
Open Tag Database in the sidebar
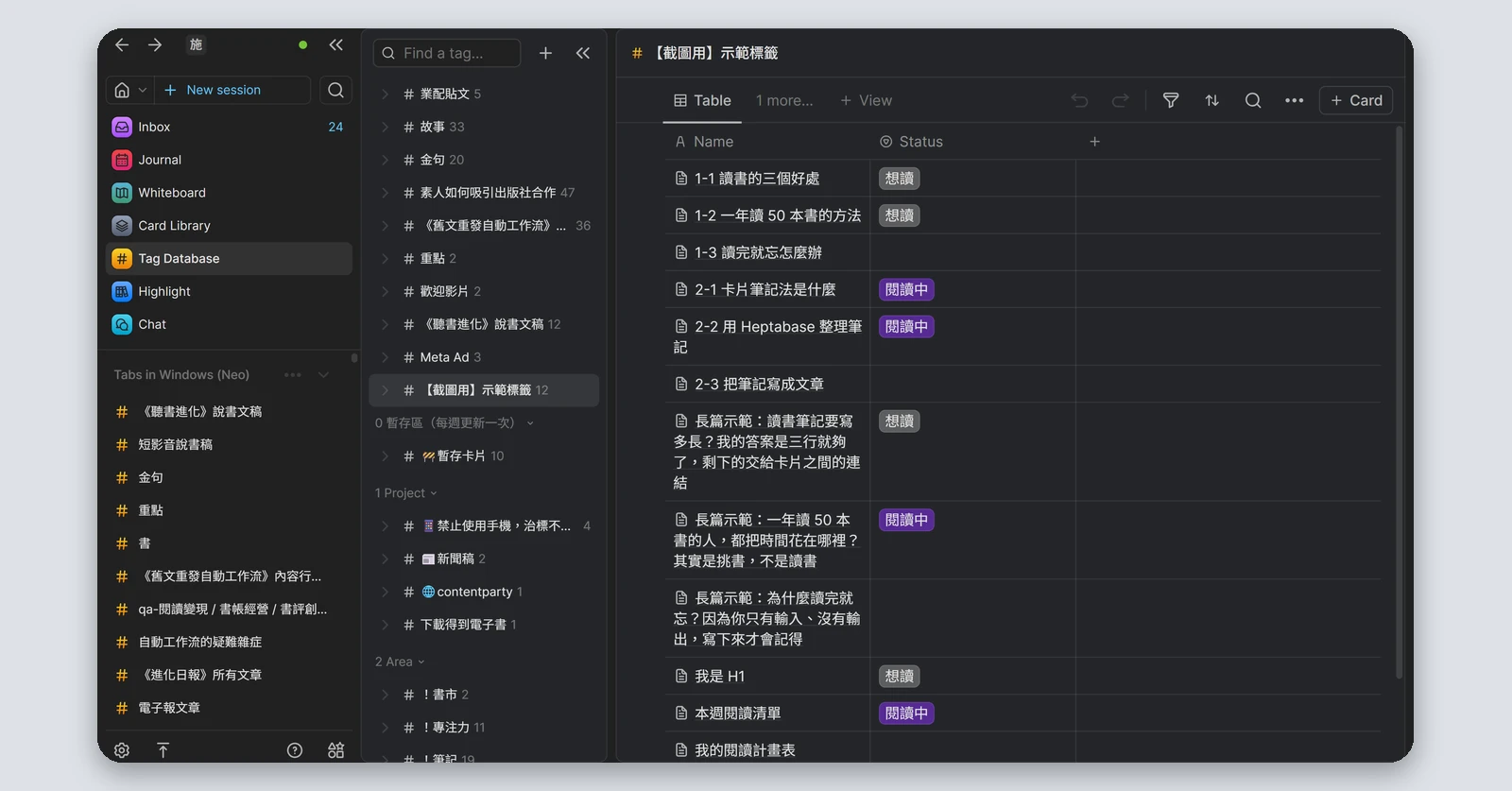[229, 259]
